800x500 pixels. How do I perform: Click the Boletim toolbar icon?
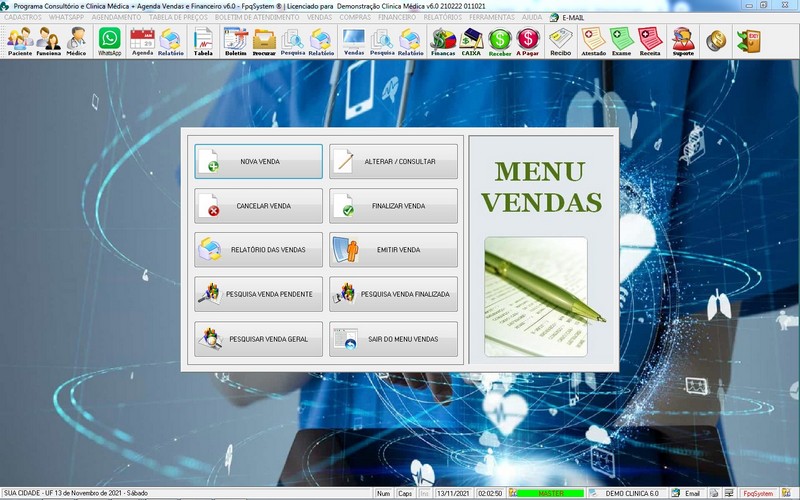click(235, 41)
